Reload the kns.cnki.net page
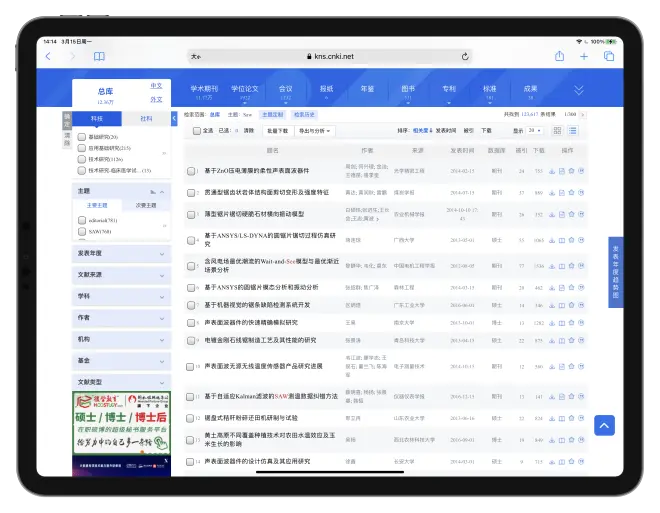 pyautogui.click(x=465, y=56)
